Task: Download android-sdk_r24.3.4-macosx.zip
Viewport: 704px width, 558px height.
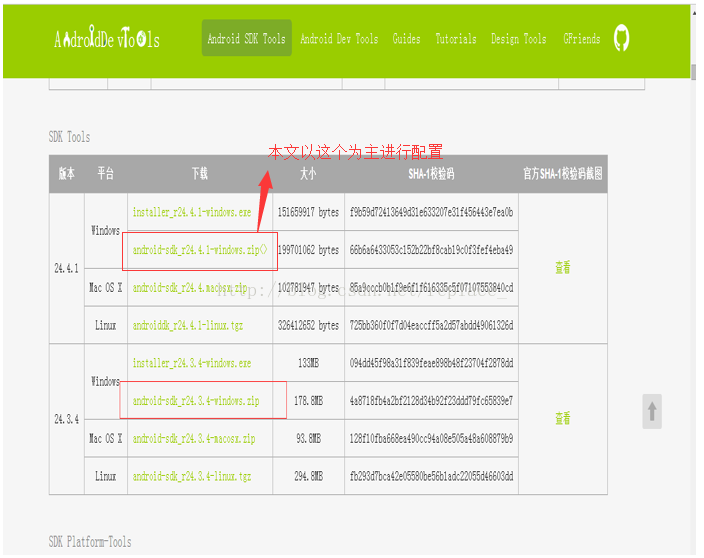Action: coord(194,439)
